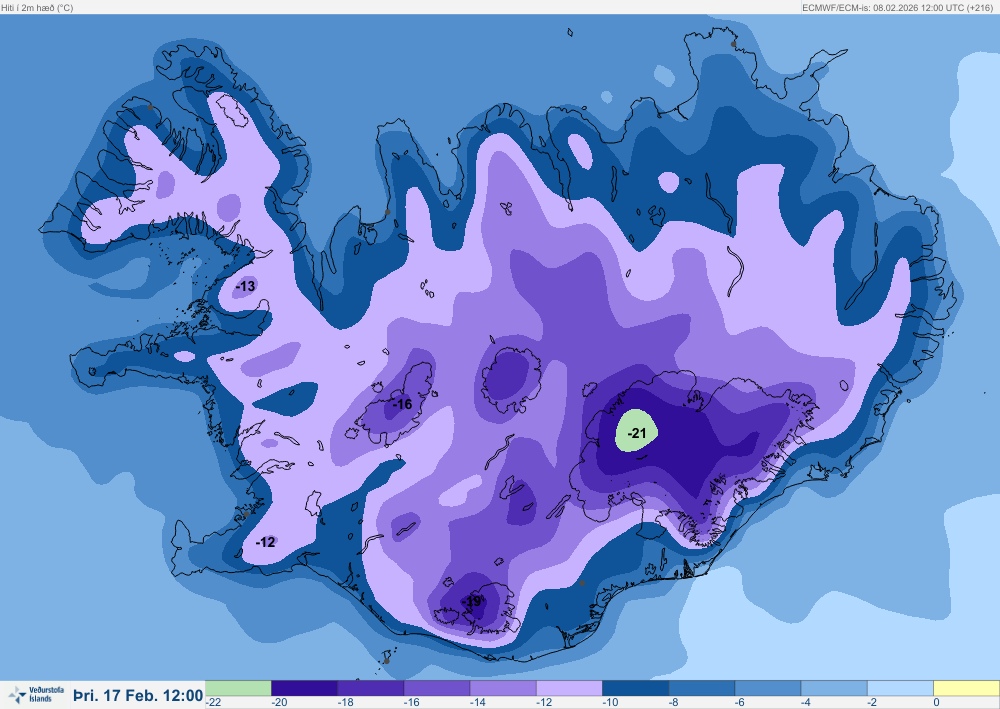Click the -12 temperature label on the map
1000x709 pixels.
(x=265, y=542)
